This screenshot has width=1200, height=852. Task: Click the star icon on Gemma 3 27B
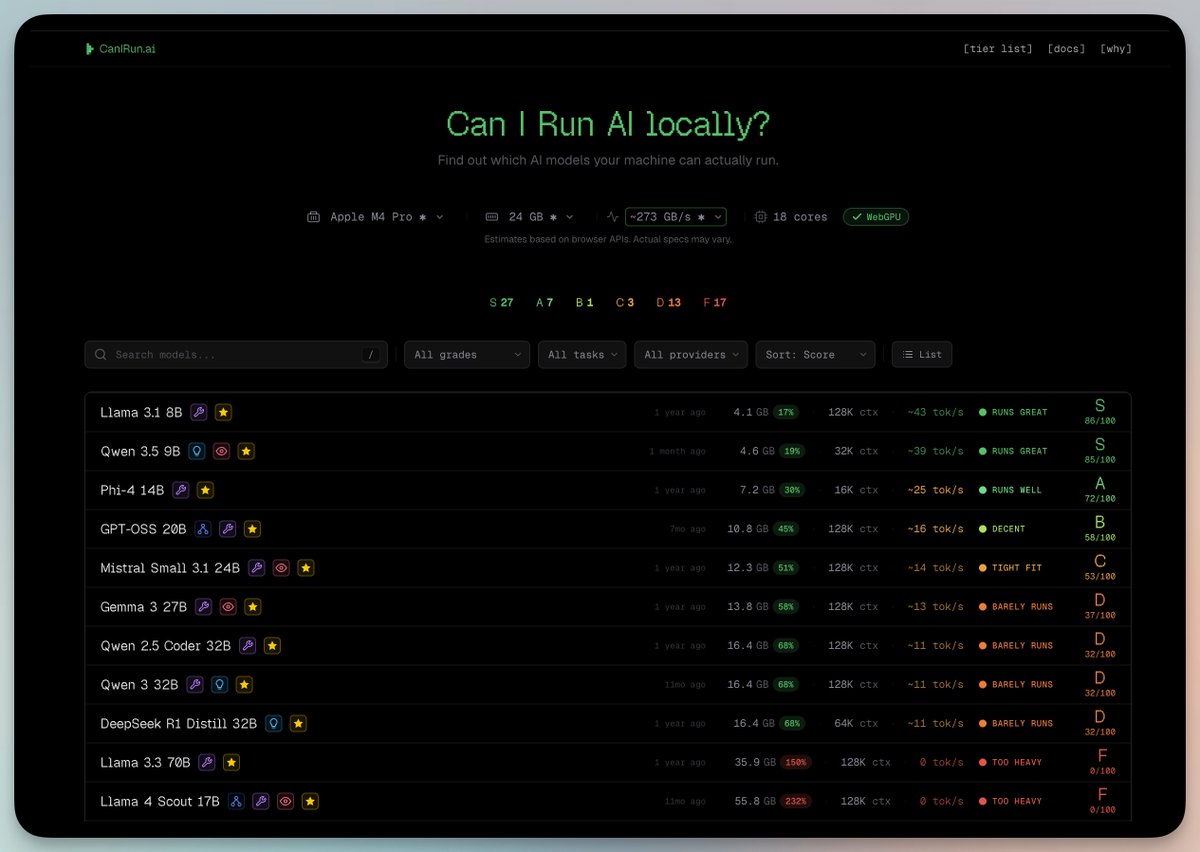tap(253, 607)
